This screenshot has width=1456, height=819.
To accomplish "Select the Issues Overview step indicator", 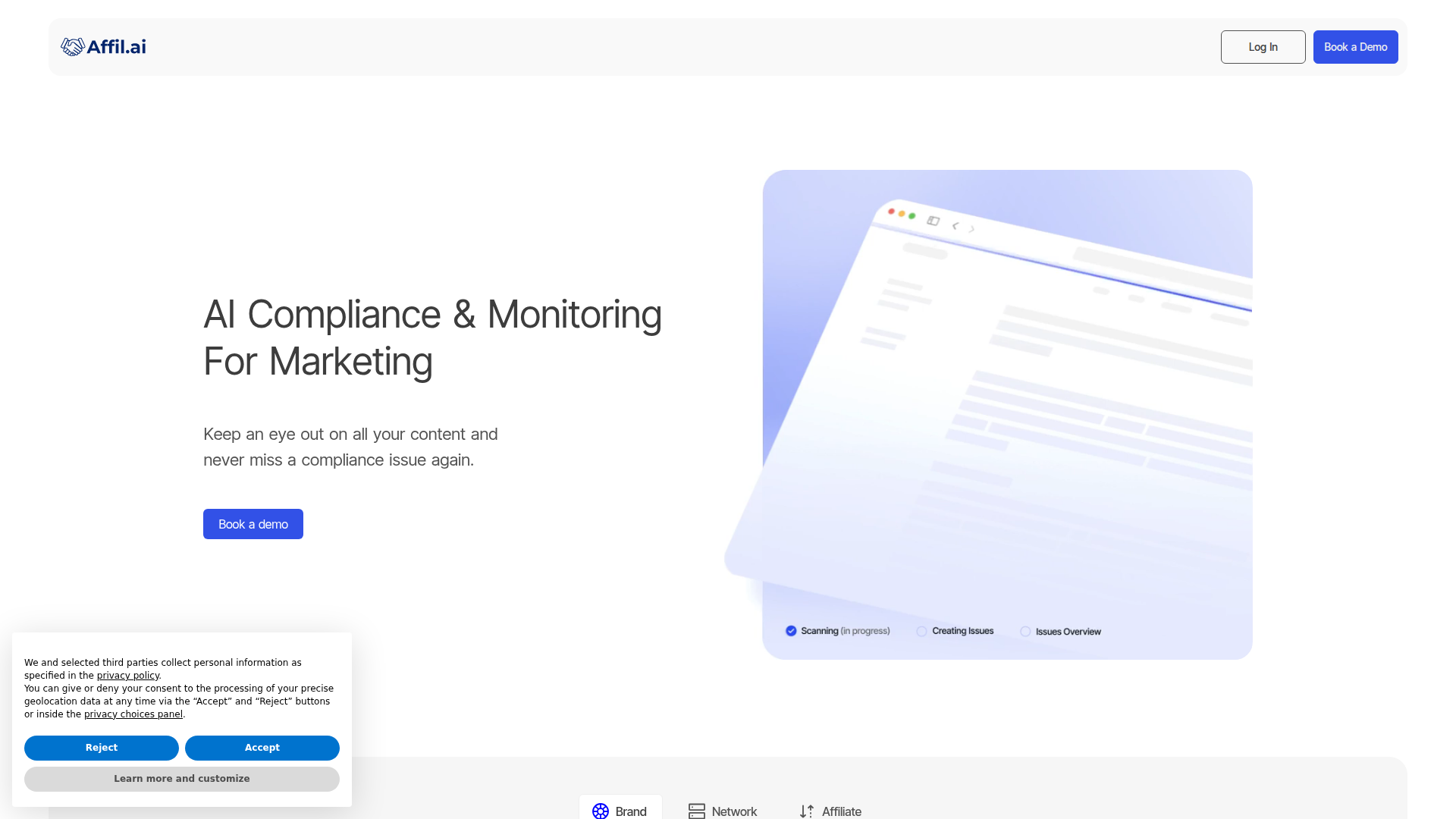I will (1060, 632).
